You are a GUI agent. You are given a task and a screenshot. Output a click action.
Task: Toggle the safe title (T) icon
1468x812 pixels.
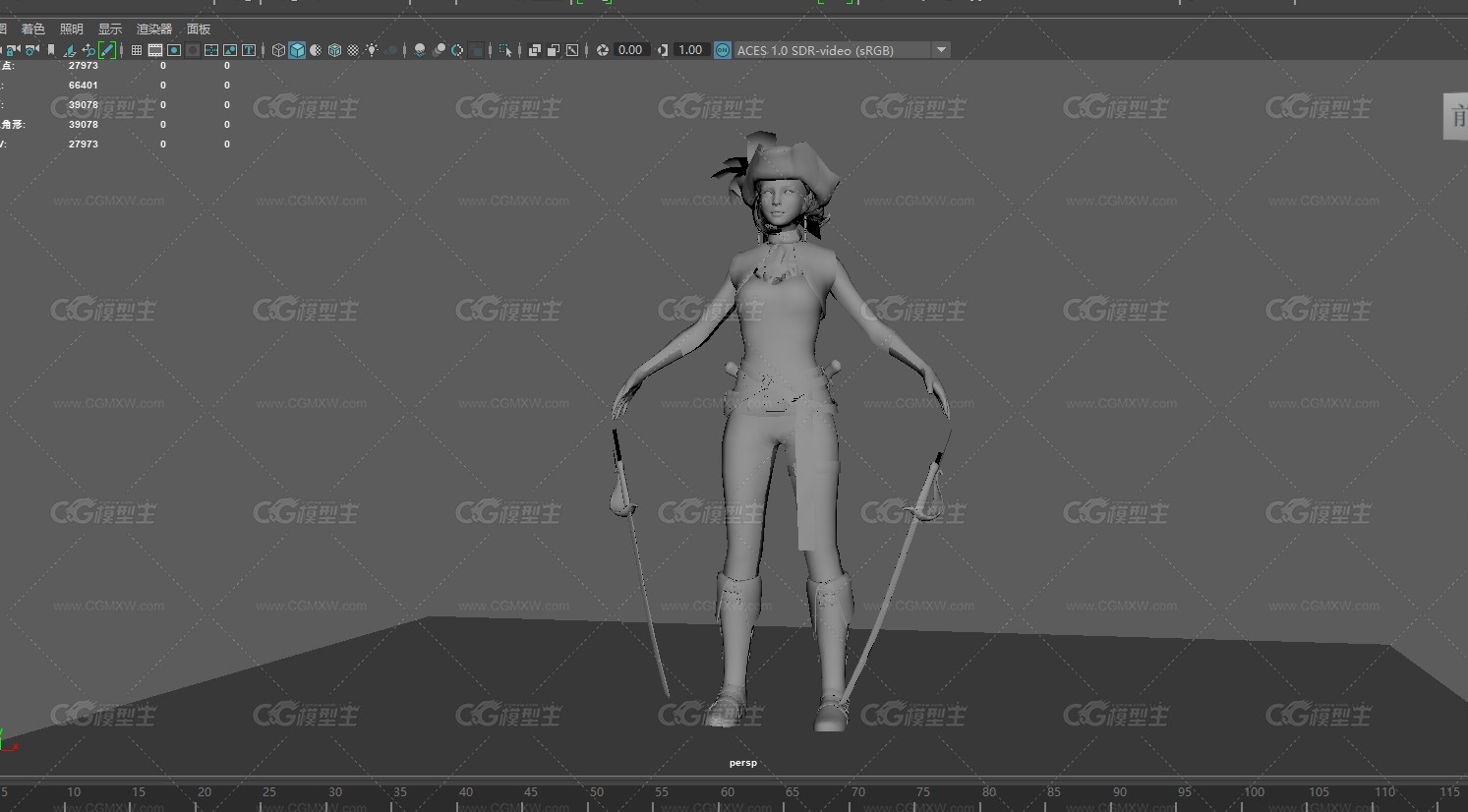coord(249,50)
